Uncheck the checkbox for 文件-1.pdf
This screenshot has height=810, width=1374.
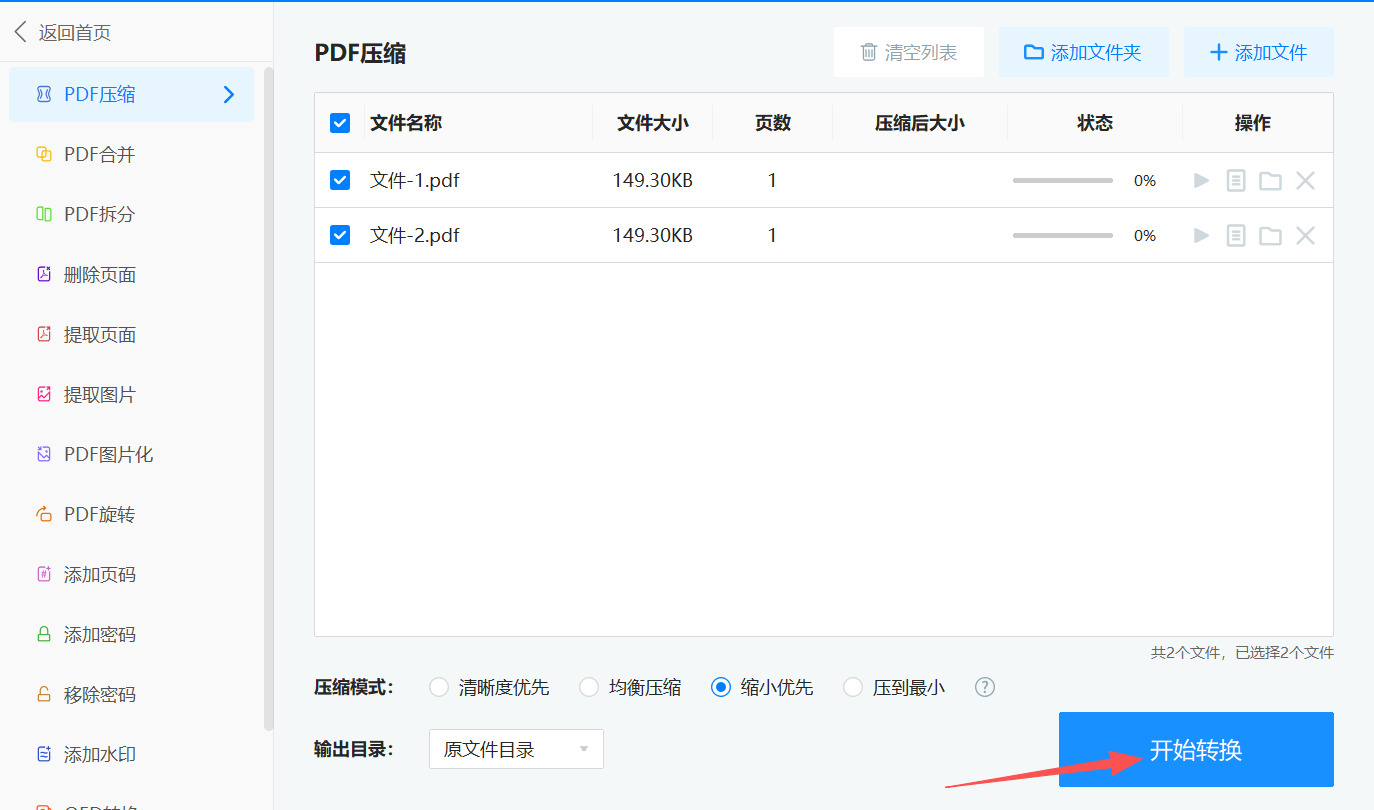point(340,180)
